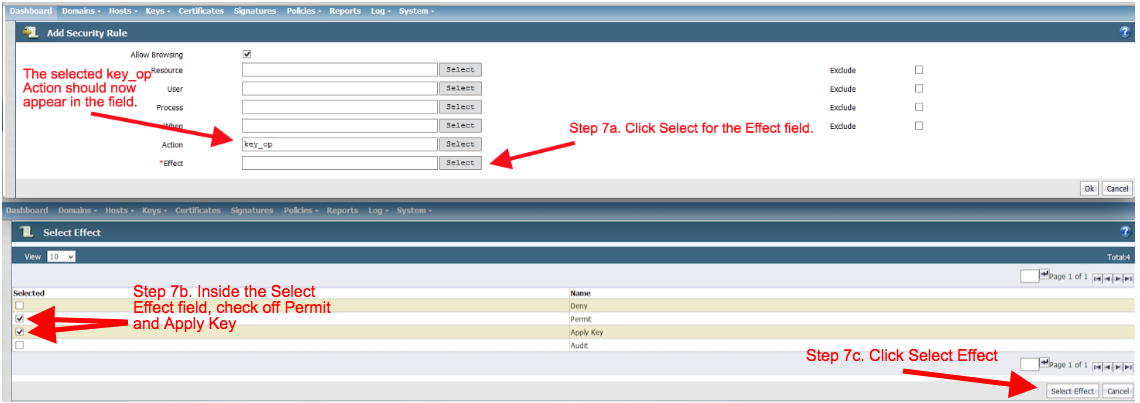
Task: Go to previous page using lower pagination arrows
Action: point(1107,365)
